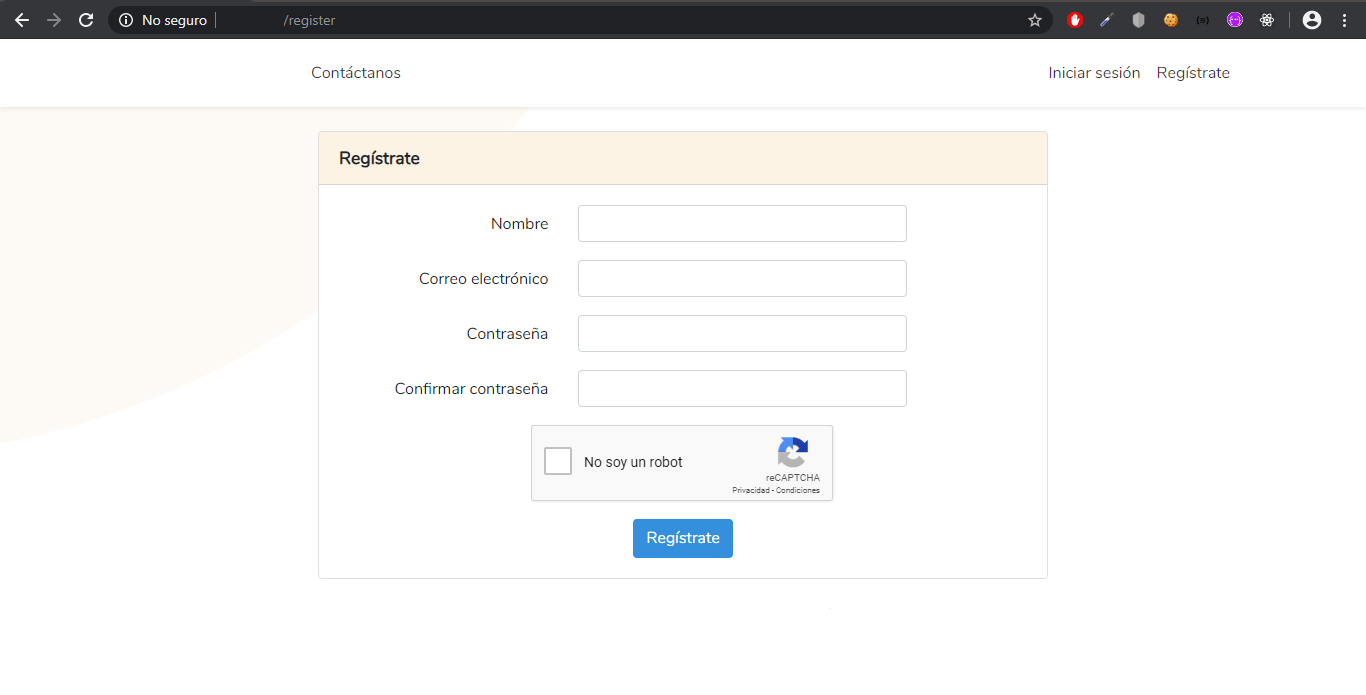Go back with the browser back arrow
This screenshot has width=1366, height=695.
(22, 20)
